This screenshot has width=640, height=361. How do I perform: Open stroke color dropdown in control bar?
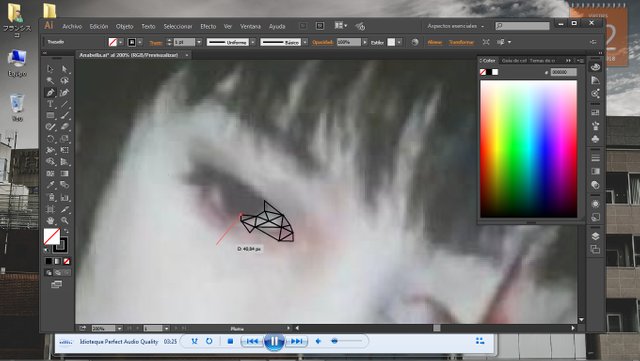(x=140, y=42)
